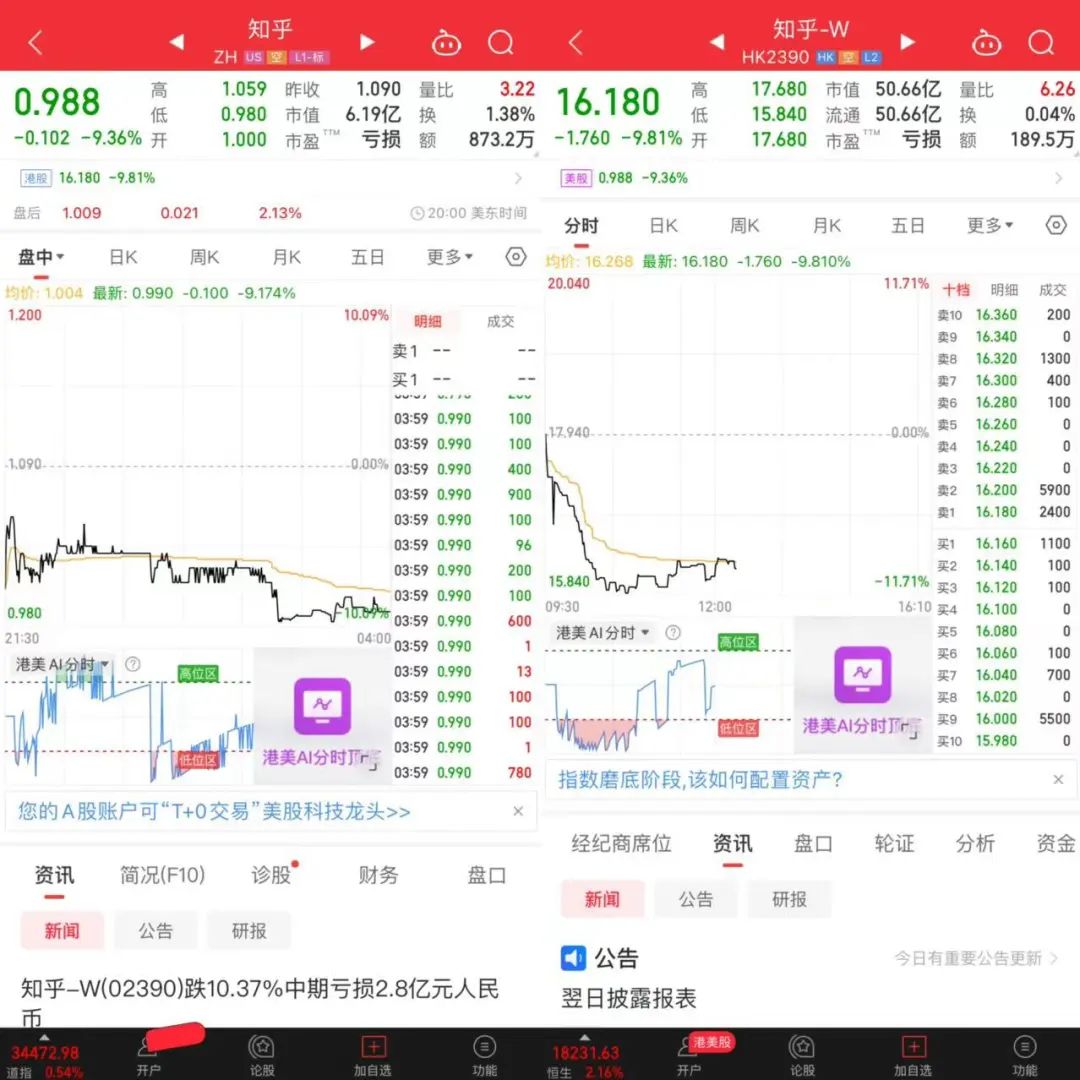This screenshot has width=1080, height=1080.
Task: Select the 公告 filter under 资讯 on left
Action: point(155,931)
